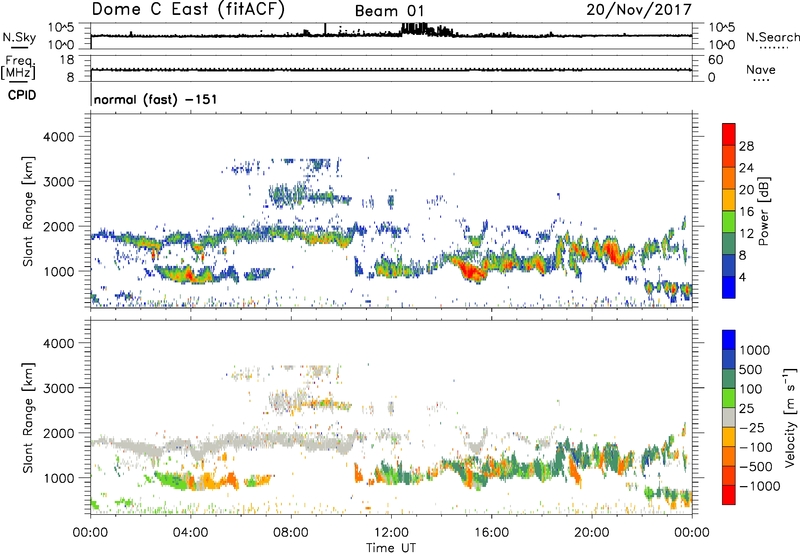The height and width of the screenshot is (554, 800).
Task: Click the "04:00" time tick label
Action: (190, 533)
